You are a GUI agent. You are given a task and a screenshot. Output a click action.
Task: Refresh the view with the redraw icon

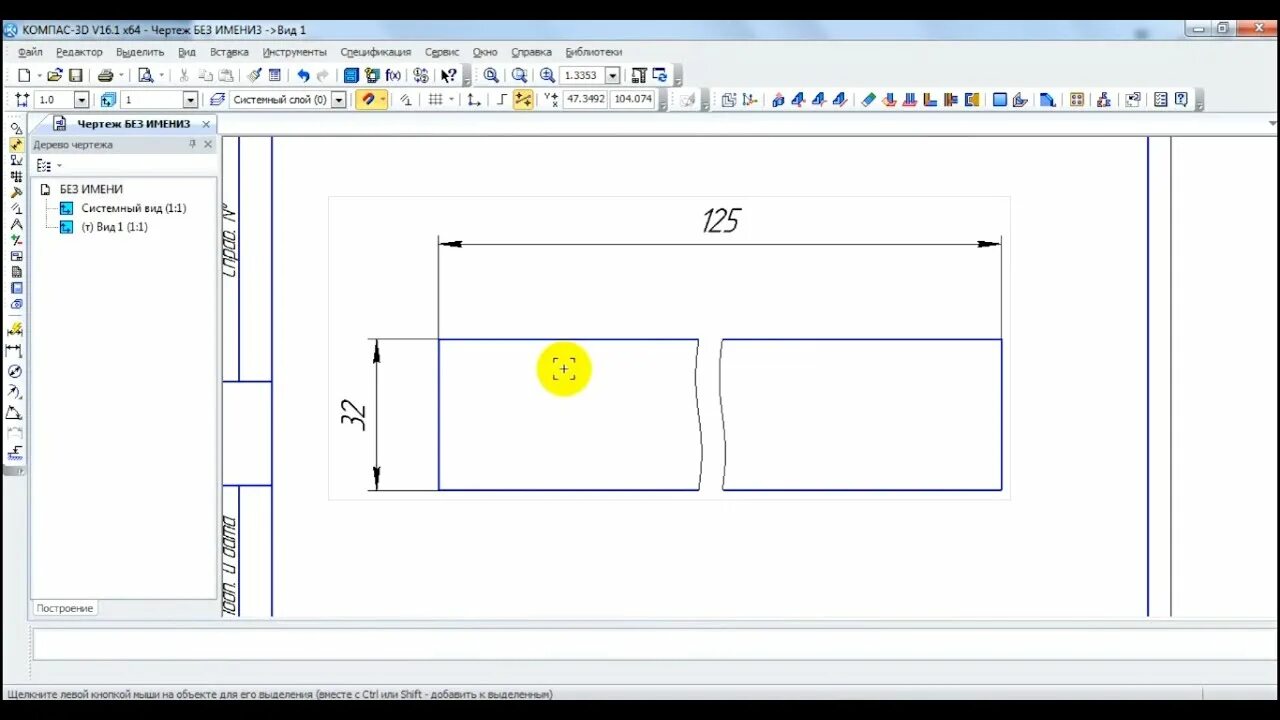[x=660, y=75]
